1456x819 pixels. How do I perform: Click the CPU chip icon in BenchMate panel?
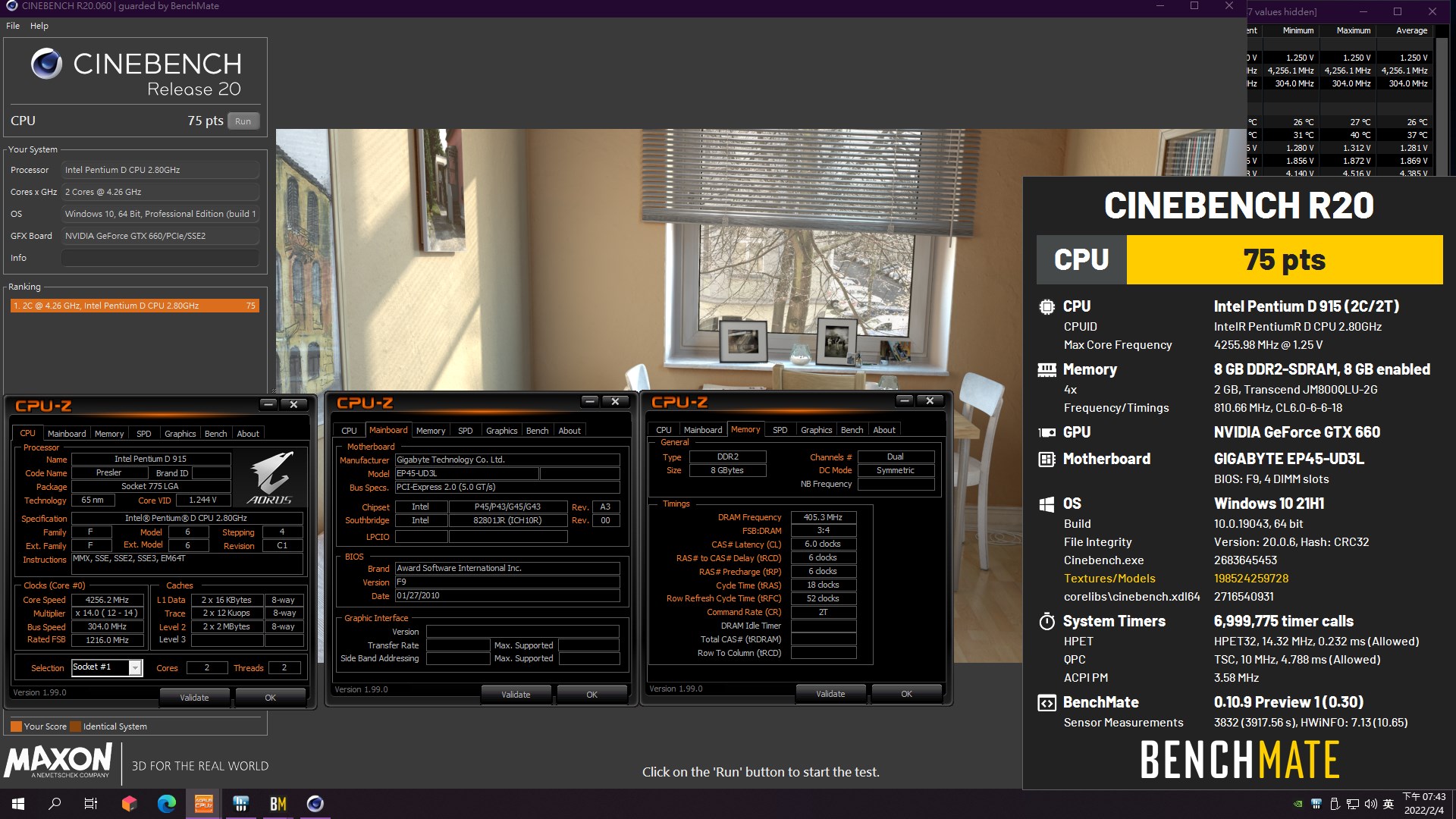tap(1046, 306)
